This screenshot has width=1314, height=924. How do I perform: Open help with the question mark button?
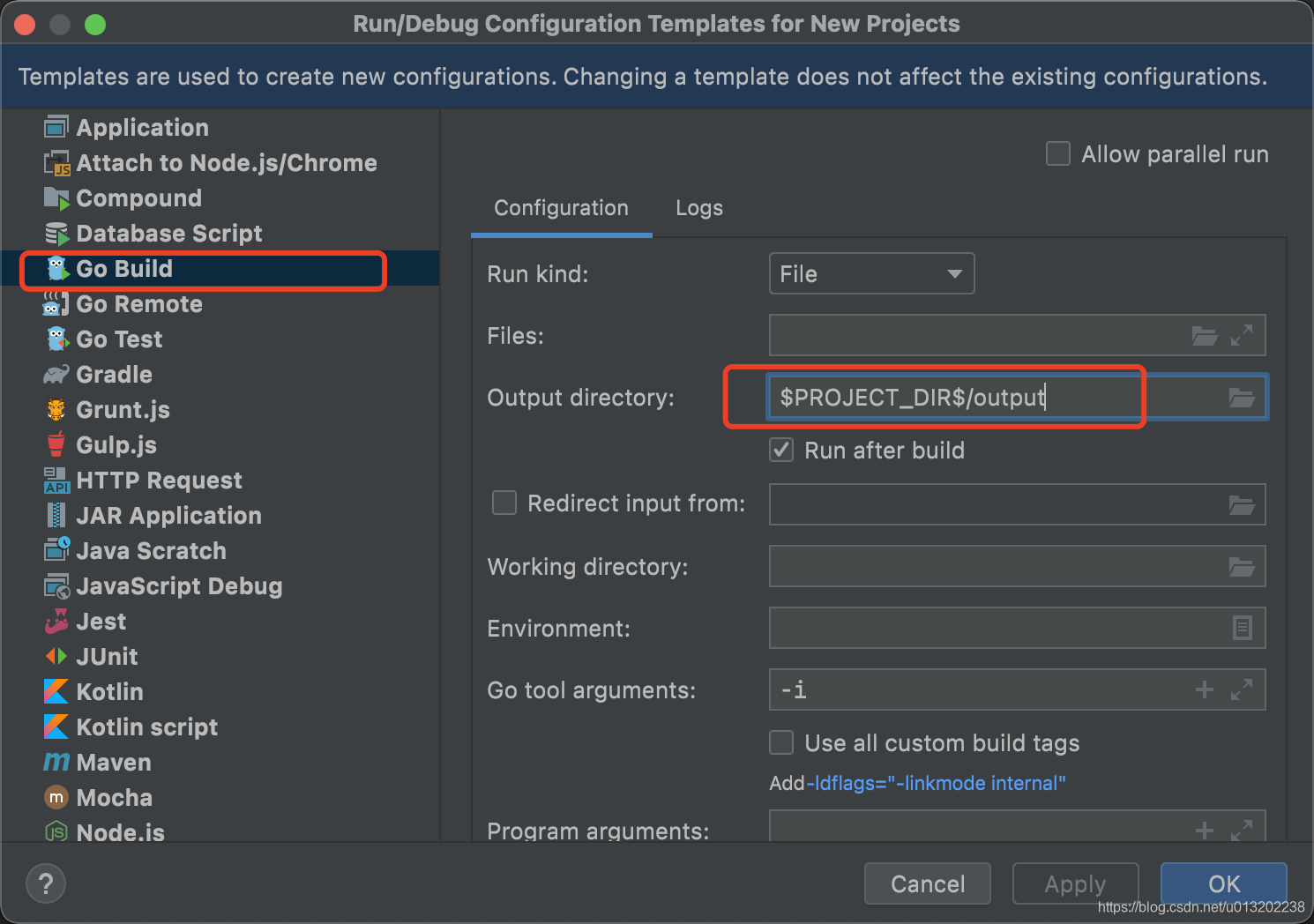[x=46, y=883]
